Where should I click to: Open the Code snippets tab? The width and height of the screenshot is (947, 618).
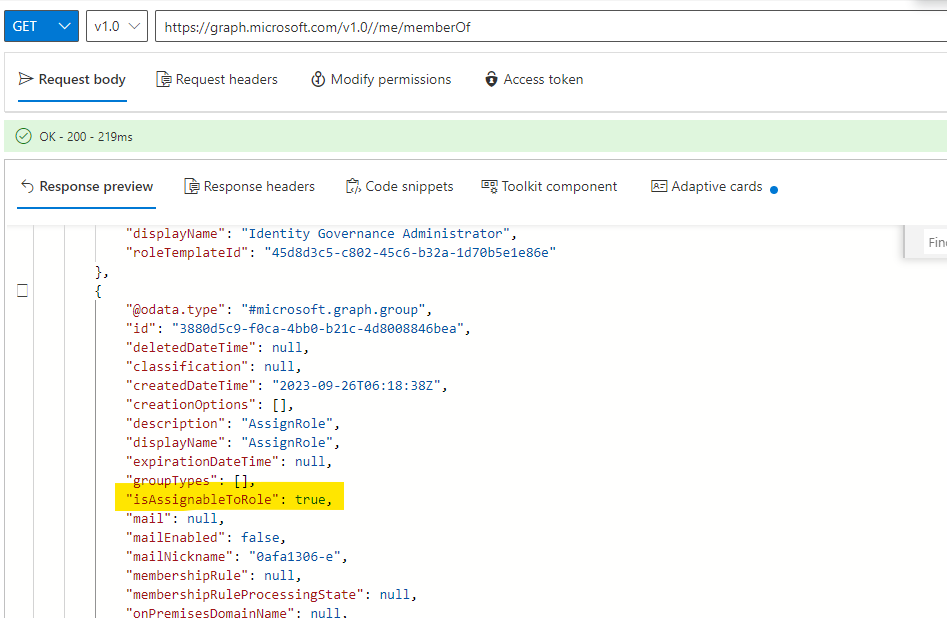(x=399, y=186)
